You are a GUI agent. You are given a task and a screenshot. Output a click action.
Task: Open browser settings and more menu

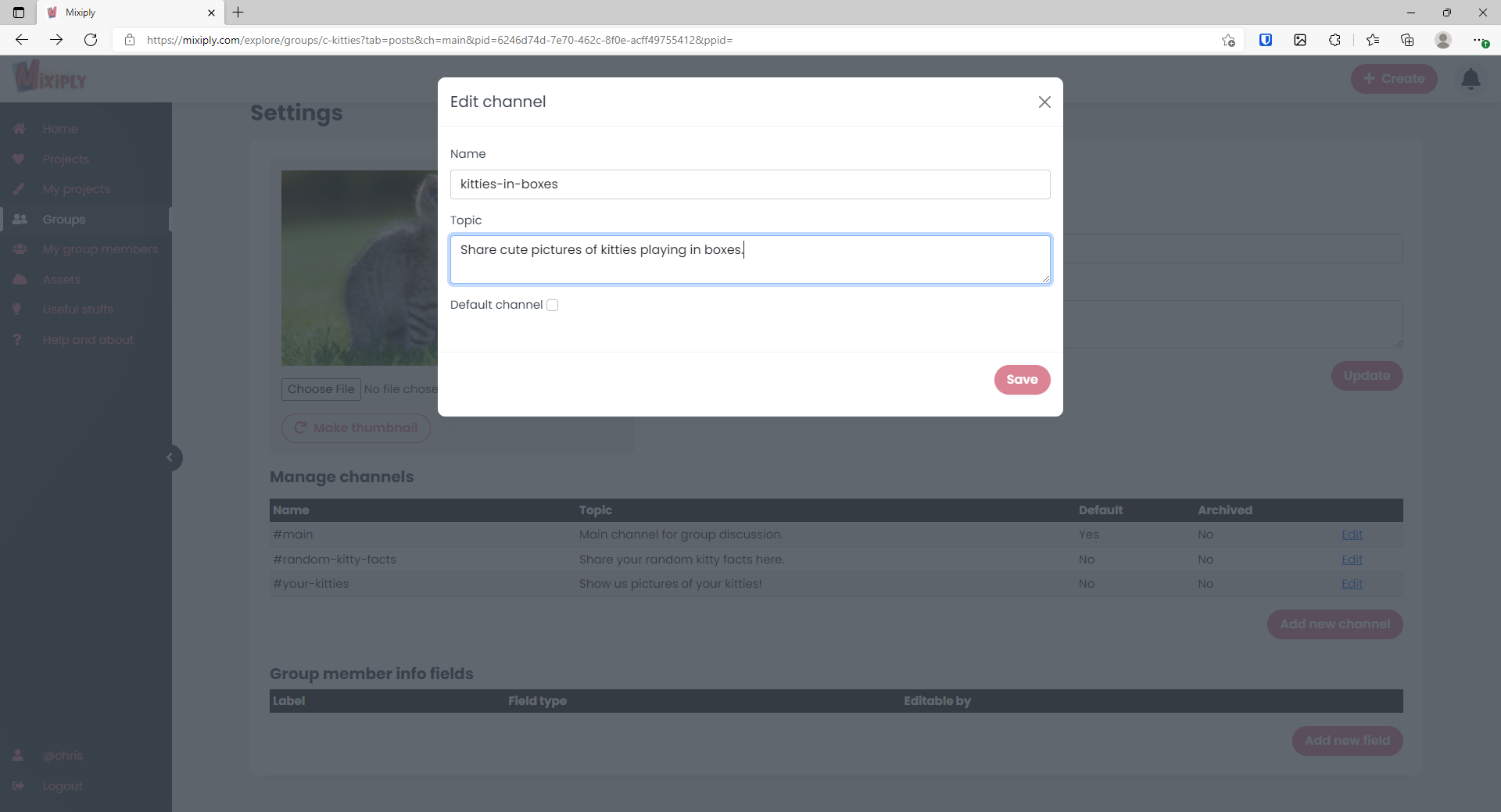(x=1480, y=40)
